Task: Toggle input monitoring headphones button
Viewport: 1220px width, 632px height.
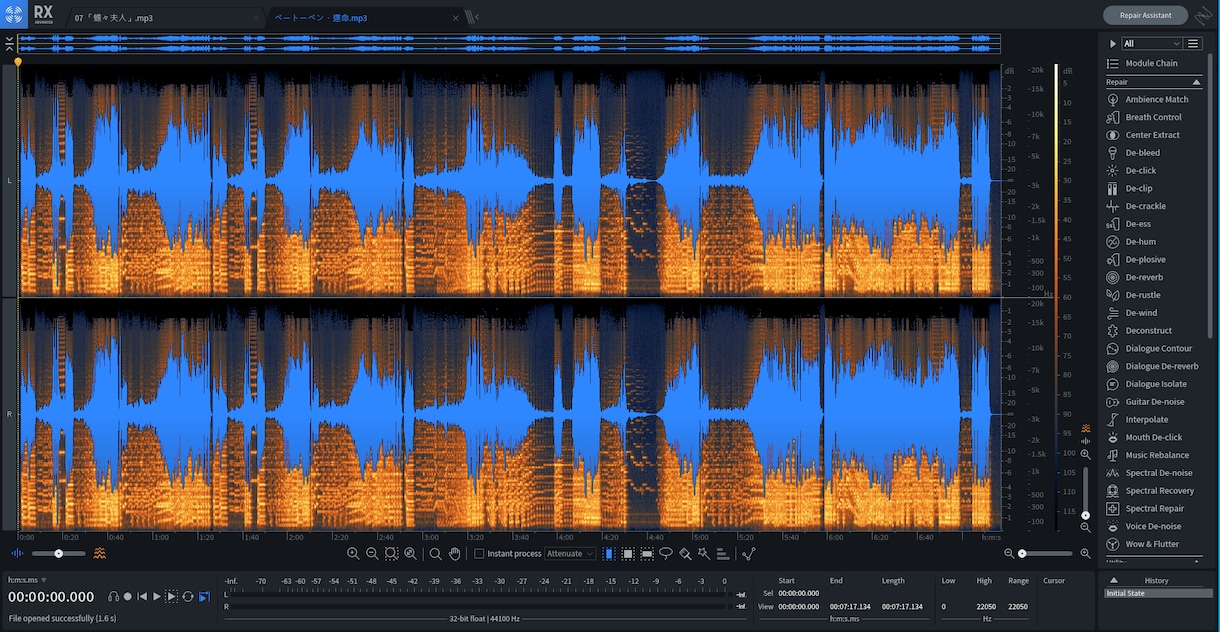Action: 113,597
